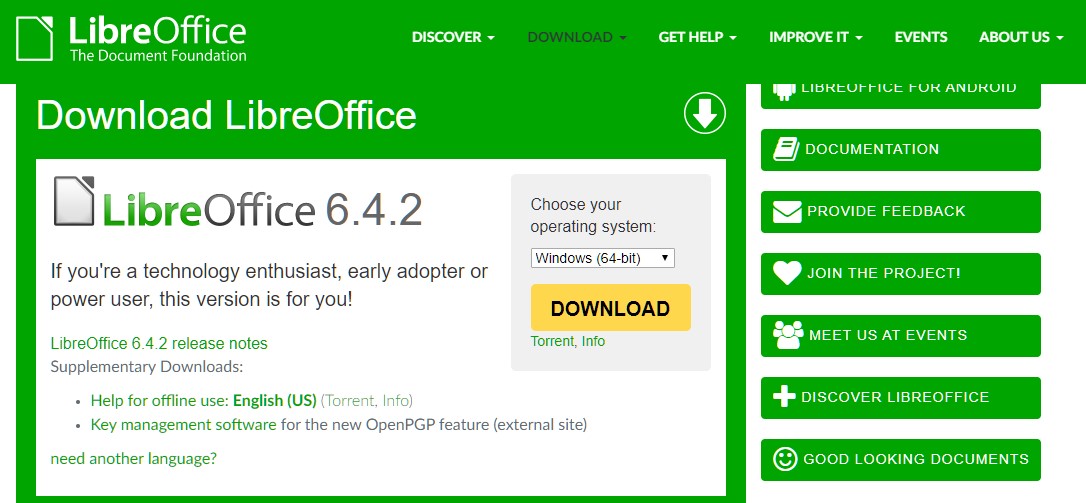The width and height of the screenshot is (1086, 503).
Task: Click need another language link
Action: click(134, 459)
